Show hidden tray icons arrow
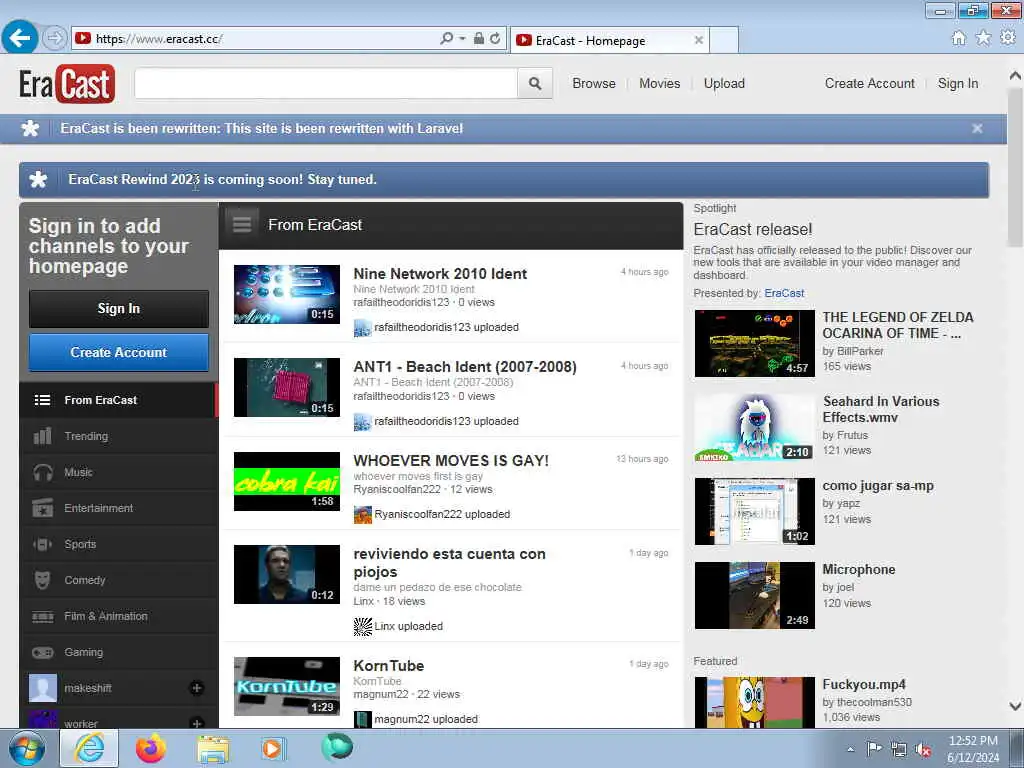 (850, 750)
